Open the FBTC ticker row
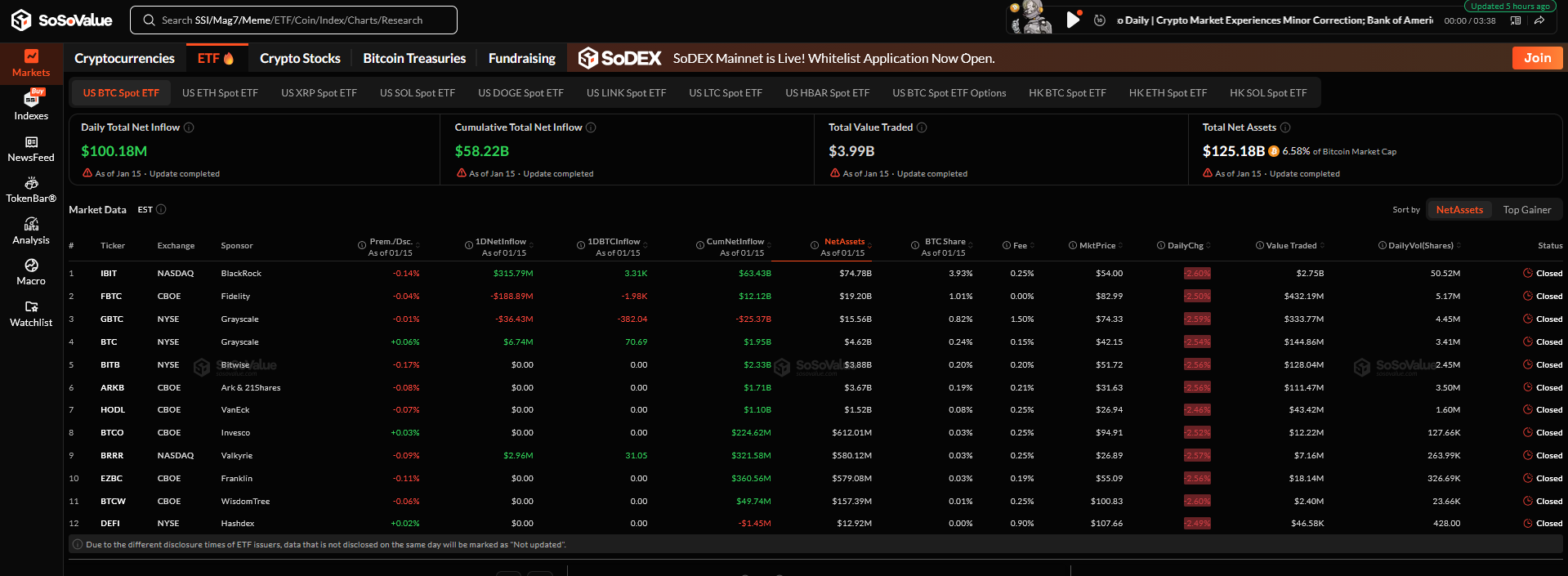Image resolution: width=1568 pixels, height=576 pixels. click(815, 296)
